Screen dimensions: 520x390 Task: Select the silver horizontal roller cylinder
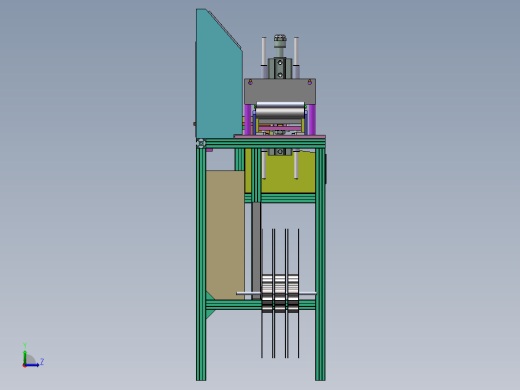tap(280, 110)
